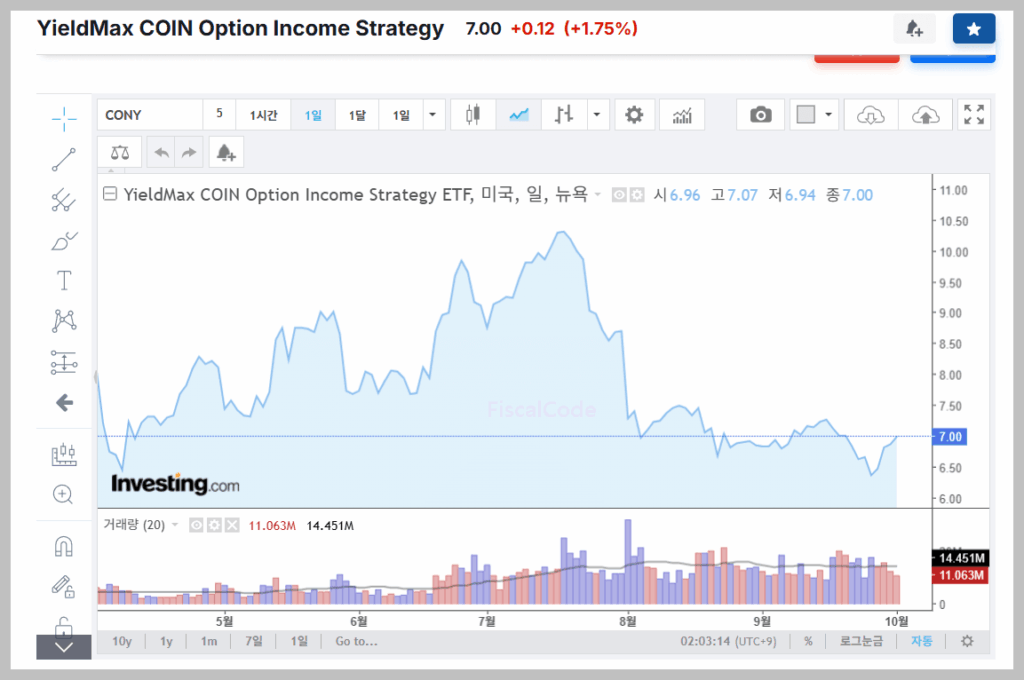
Task: Click the CONY symbol input field
Action: click(x=150, y=115)
